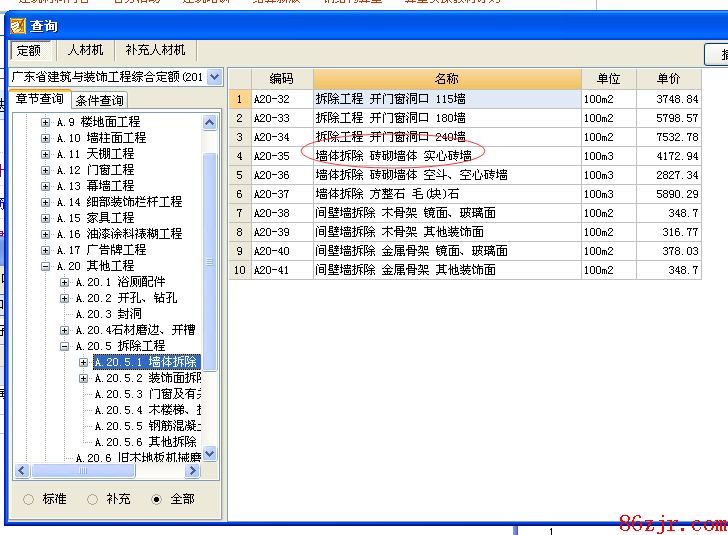The width and height of the screenshot is (728, 535).
Task: Collapse the A.20.5 拆除工程 node
Action: tap(64, 346)
